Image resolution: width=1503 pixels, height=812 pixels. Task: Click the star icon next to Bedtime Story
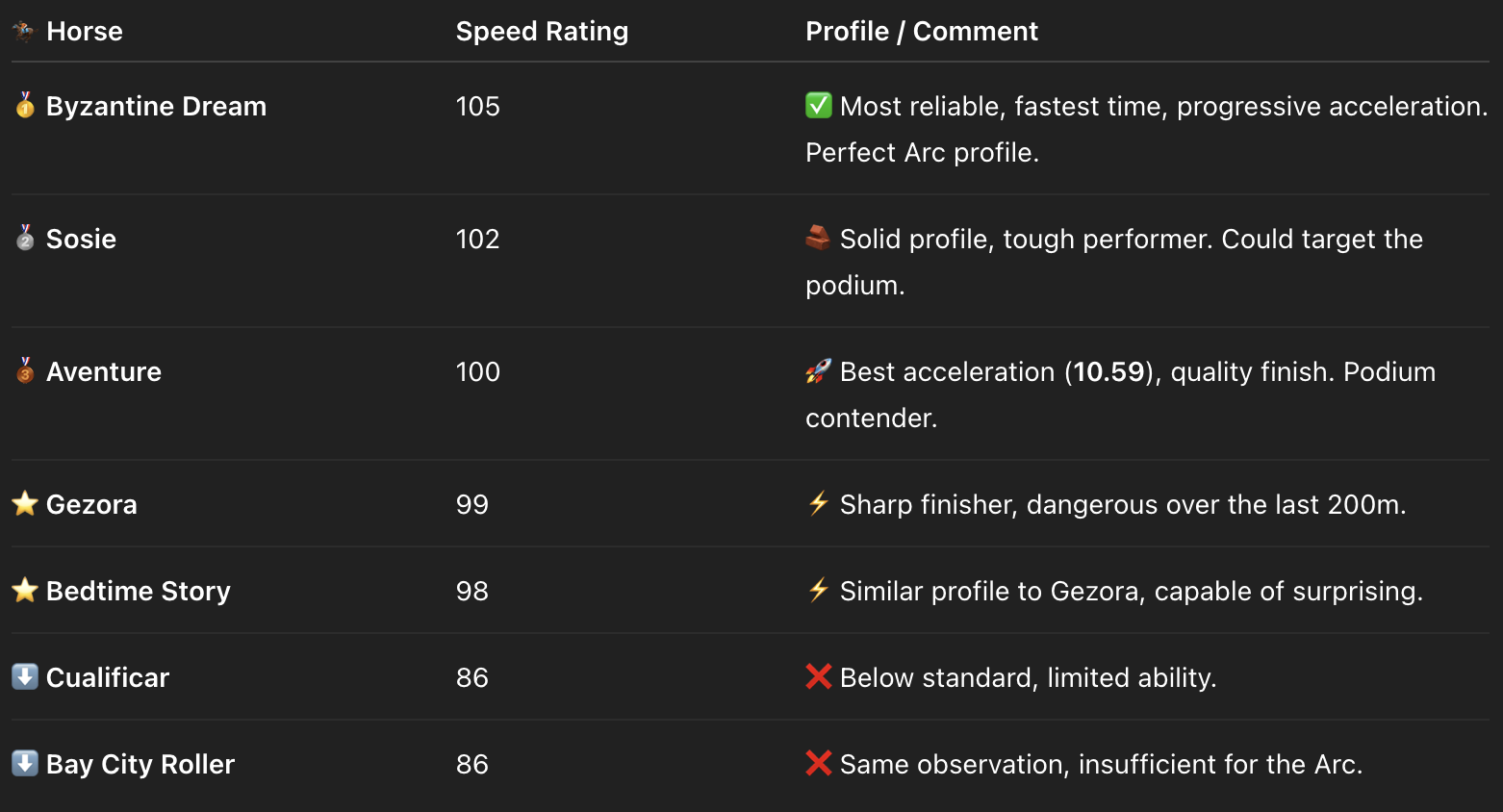point(25,590)
